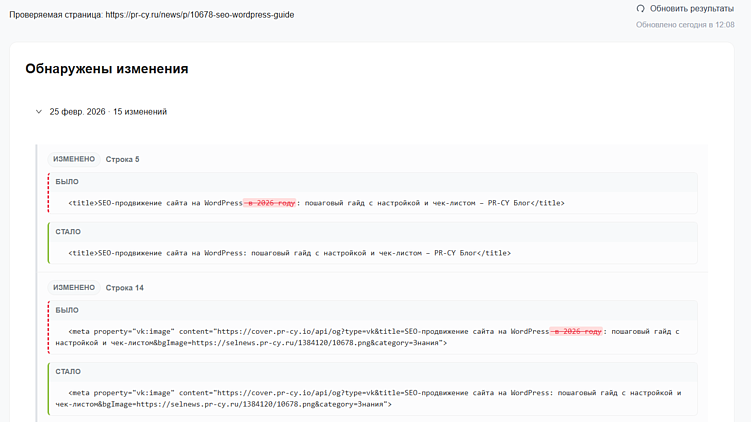The width and height of the screenshot is (751, 422).
Task: Click the БЫЛО label in Строка 5 block
Action: (67, 182)
